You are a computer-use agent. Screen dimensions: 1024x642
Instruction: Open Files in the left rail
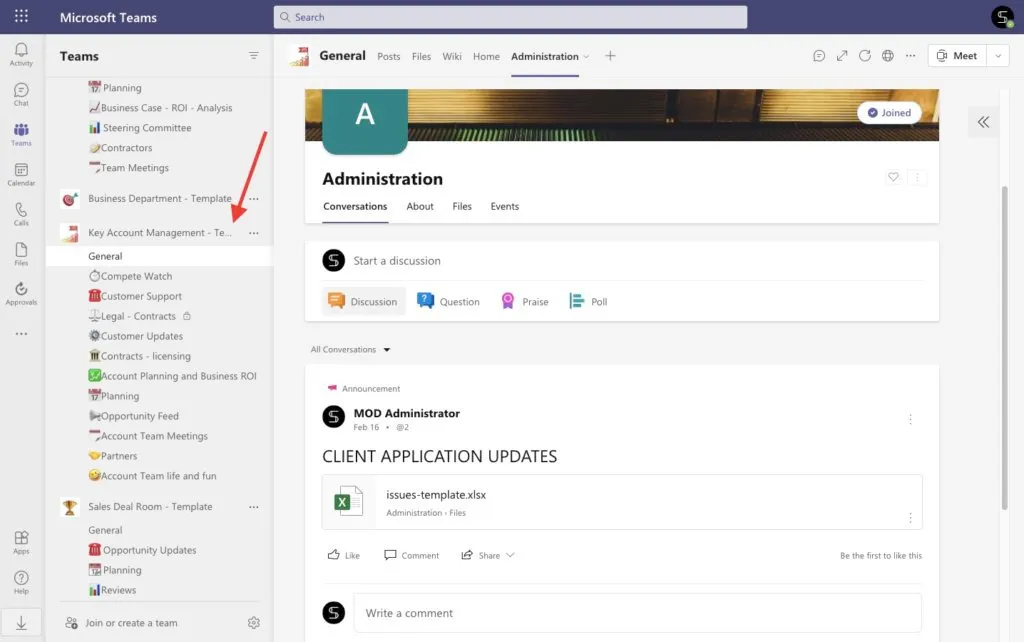click(x=21, y=254)
